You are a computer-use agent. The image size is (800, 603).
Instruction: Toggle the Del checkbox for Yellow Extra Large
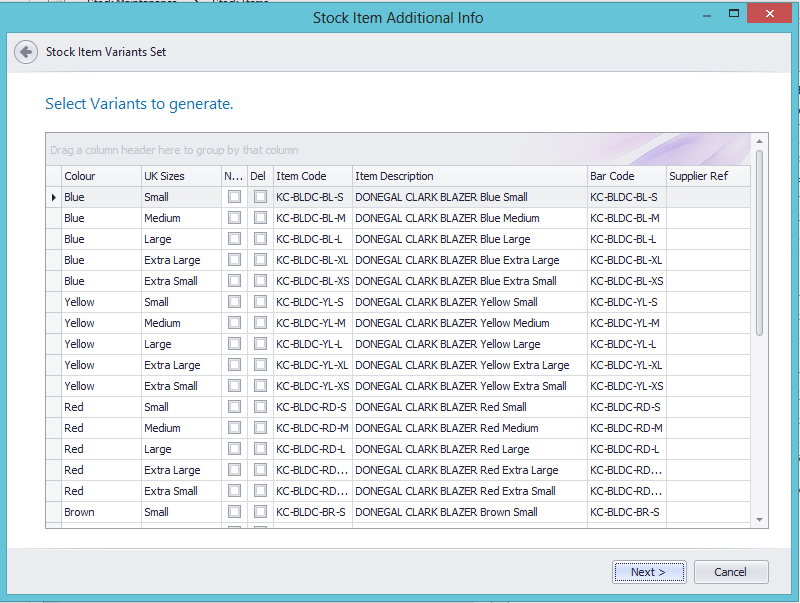tap(260, 365)
